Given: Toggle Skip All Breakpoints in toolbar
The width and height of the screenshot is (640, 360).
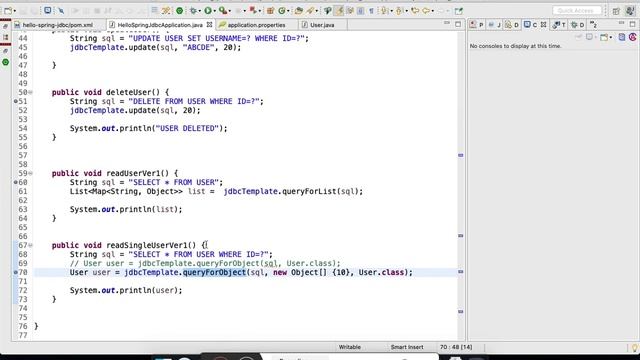Looking at the screenshot, I should 61,11.
